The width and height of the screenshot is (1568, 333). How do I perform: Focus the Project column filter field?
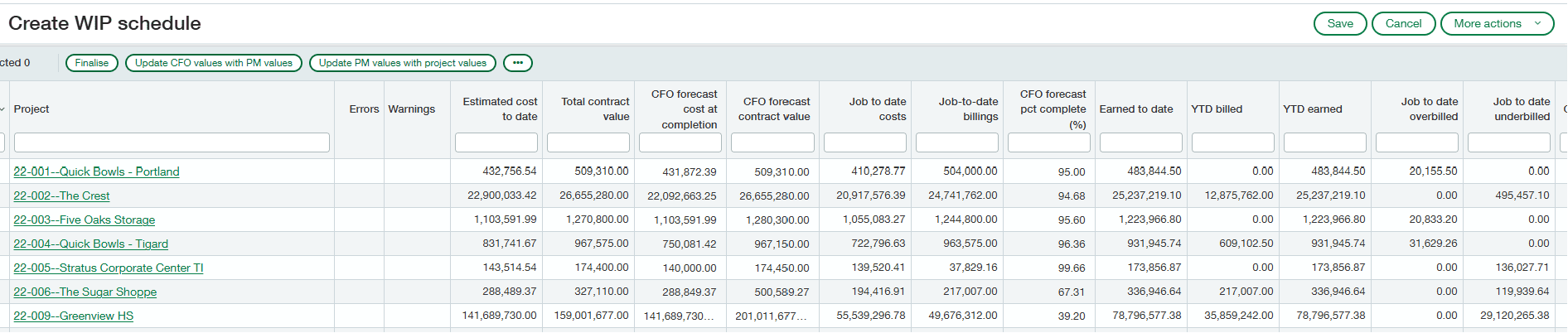tap(172, 142)
